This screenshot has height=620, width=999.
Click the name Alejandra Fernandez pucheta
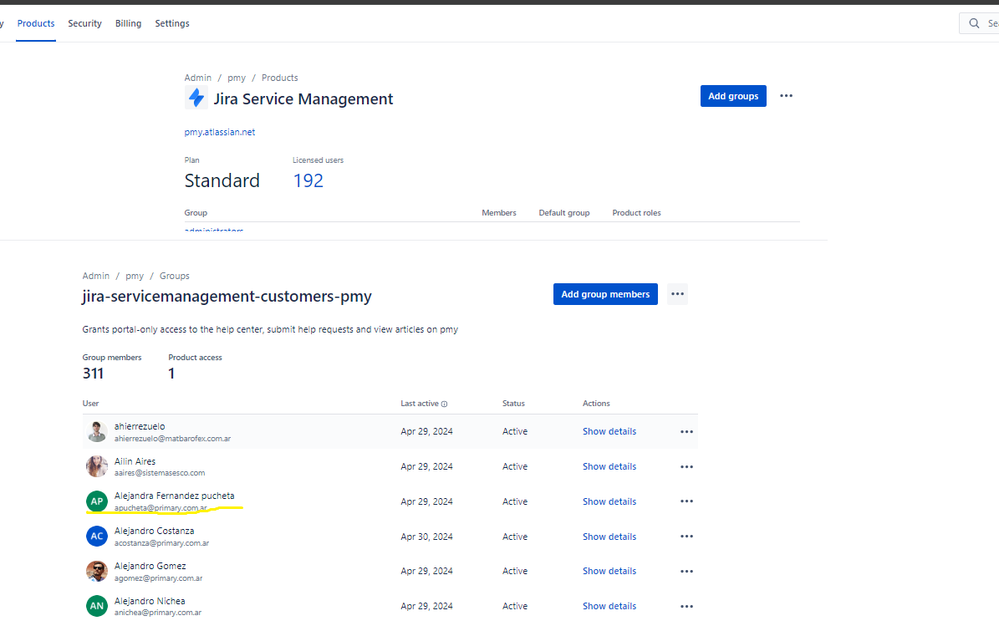click(175, 496)
